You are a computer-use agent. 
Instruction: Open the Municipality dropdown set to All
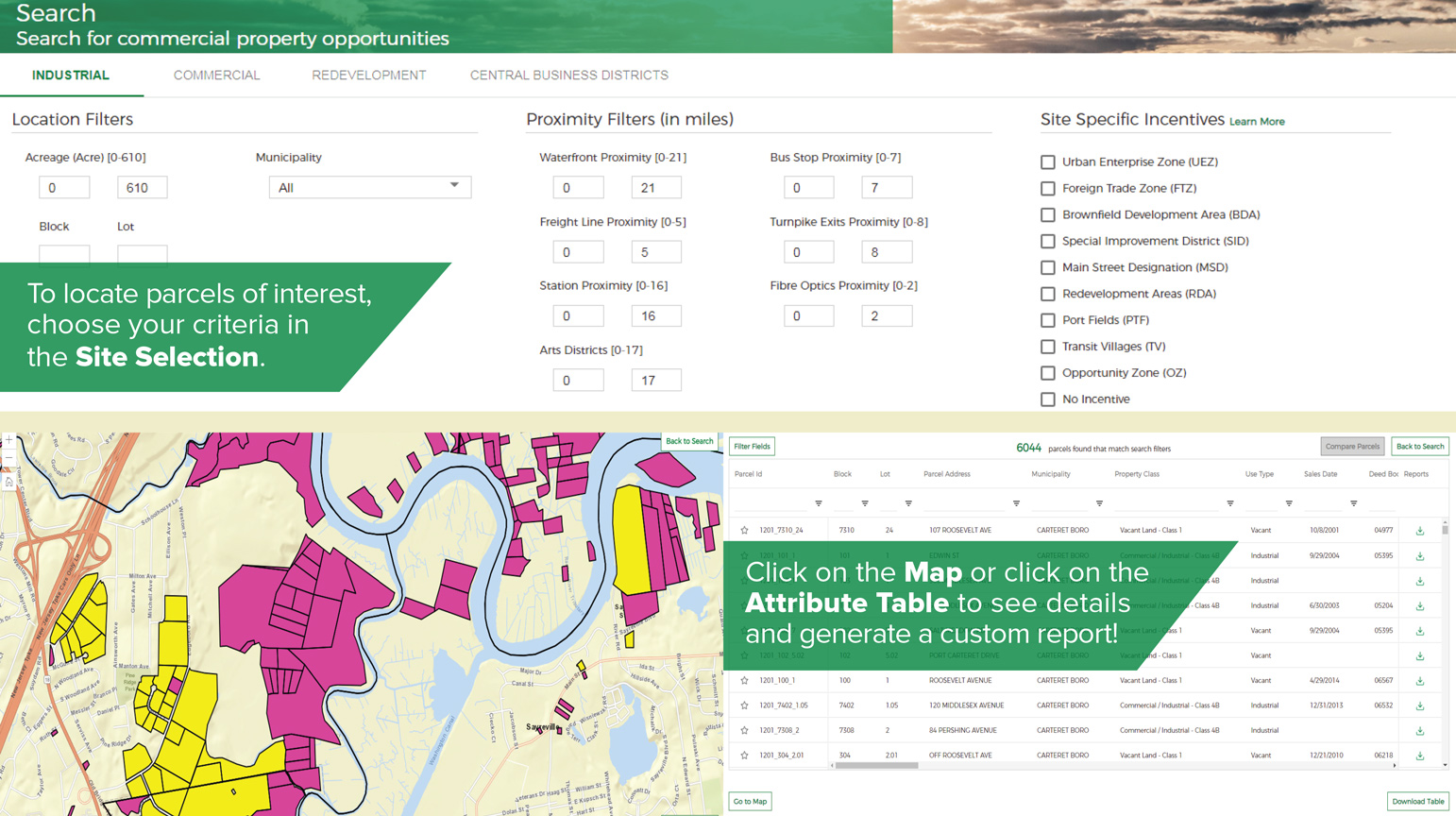click(x=370, y=187)
